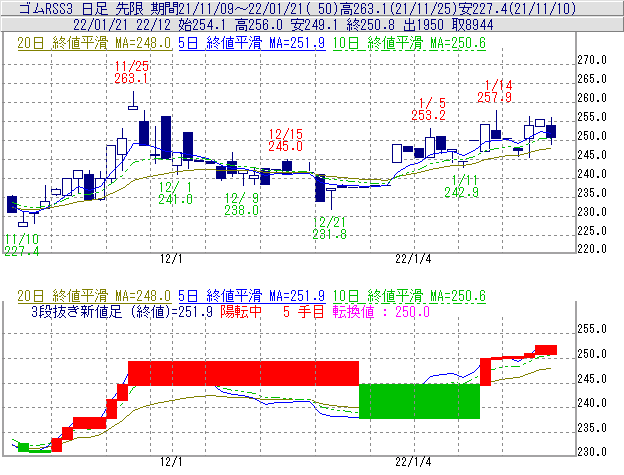The image size is (624, 475).
Task: Click the long red block in lower chart
Action: pyautogui.click(x=244, y=373)
